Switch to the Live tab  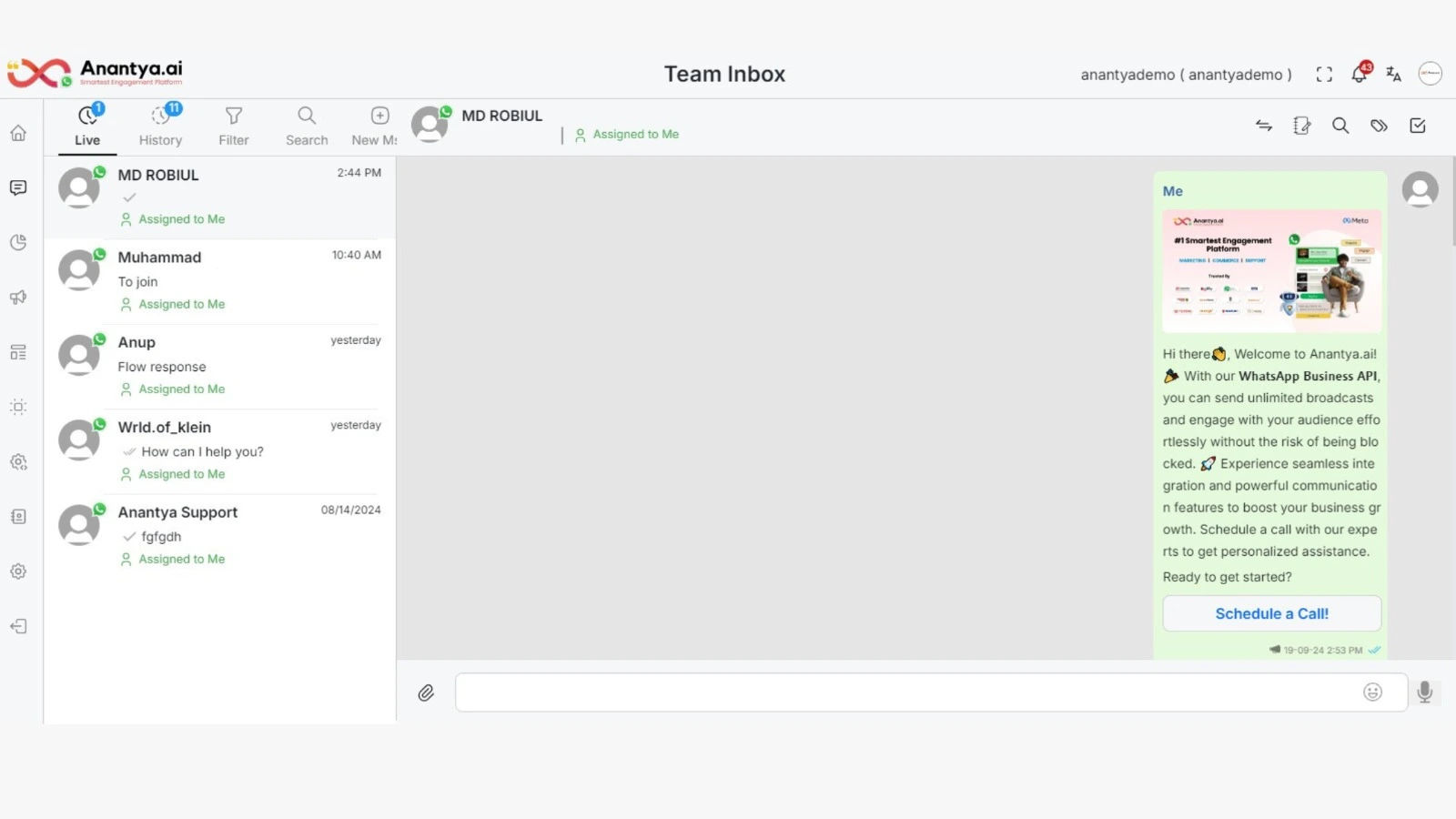[87, 127]
